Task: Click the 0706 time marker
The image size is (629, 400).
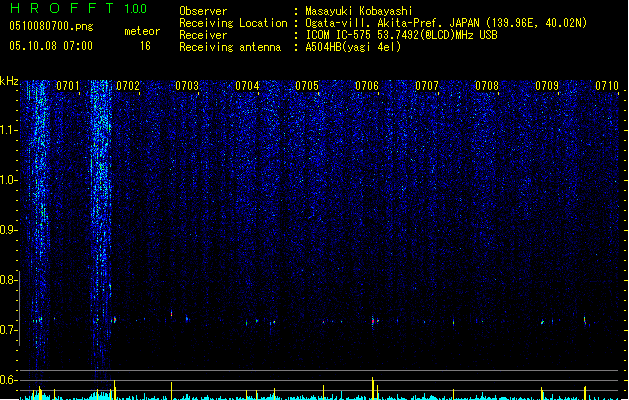Action: 367,86
